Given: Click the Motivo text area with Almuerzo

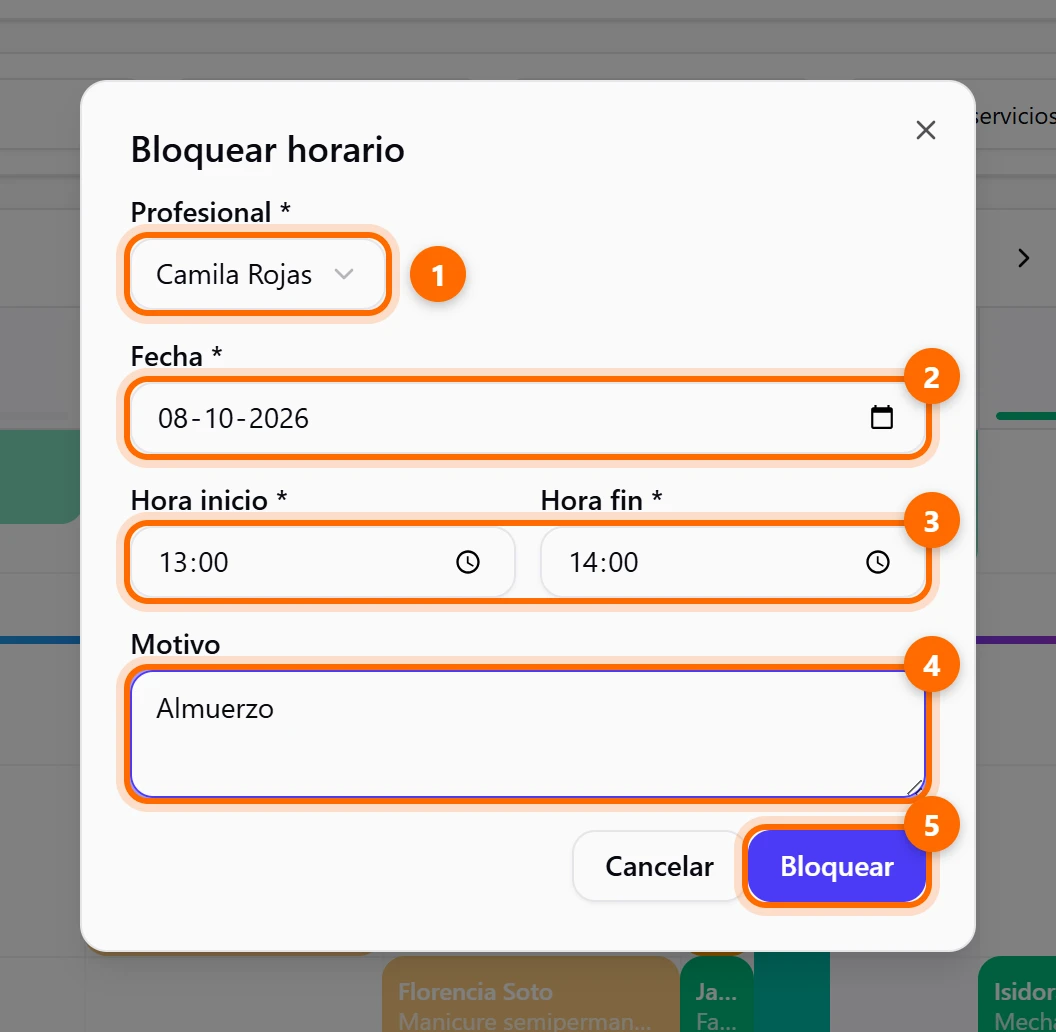Looking at the screenshot, I should pos(527,734).
